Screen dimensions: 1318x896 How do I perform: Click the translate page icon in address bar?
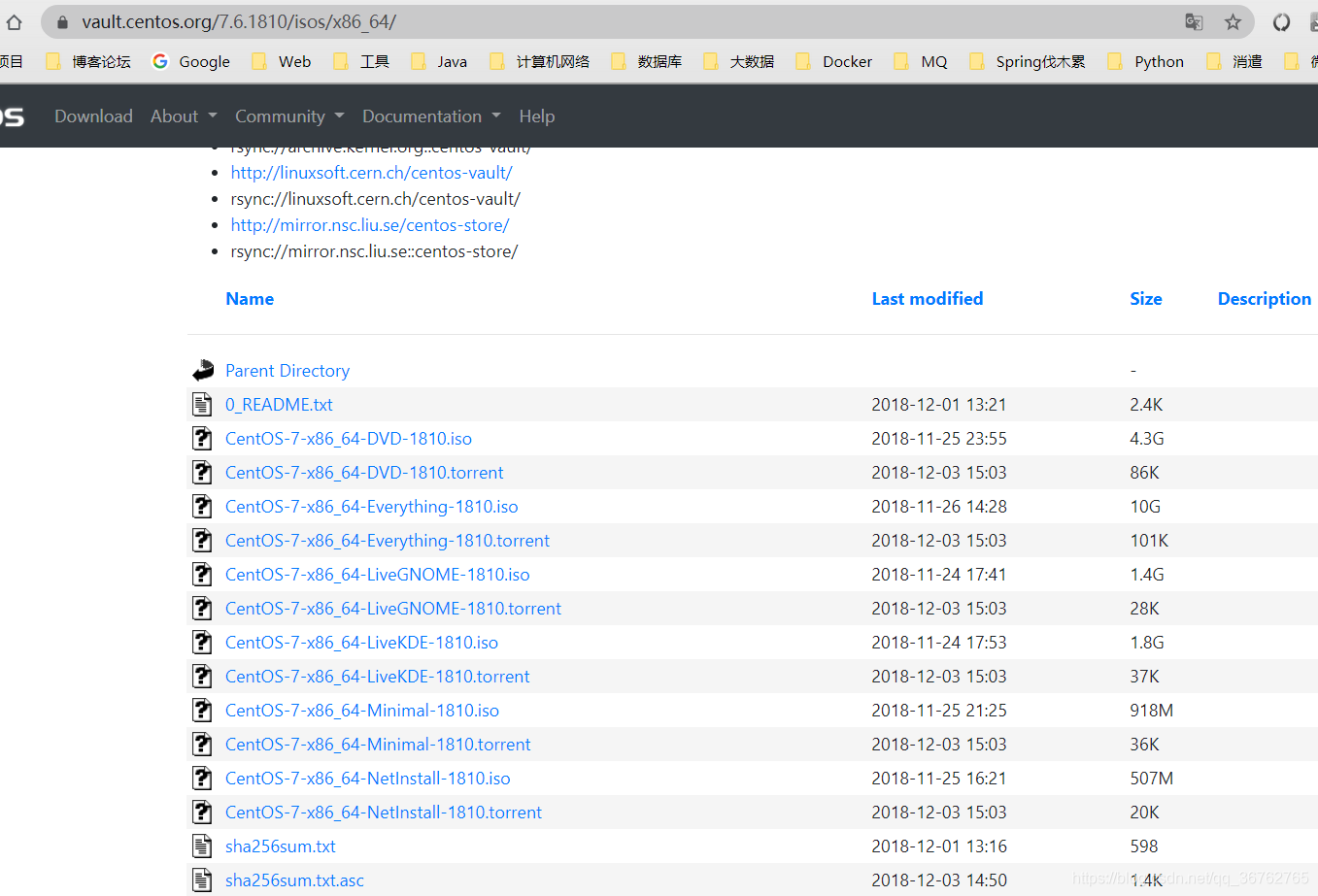pos(1194,21)
